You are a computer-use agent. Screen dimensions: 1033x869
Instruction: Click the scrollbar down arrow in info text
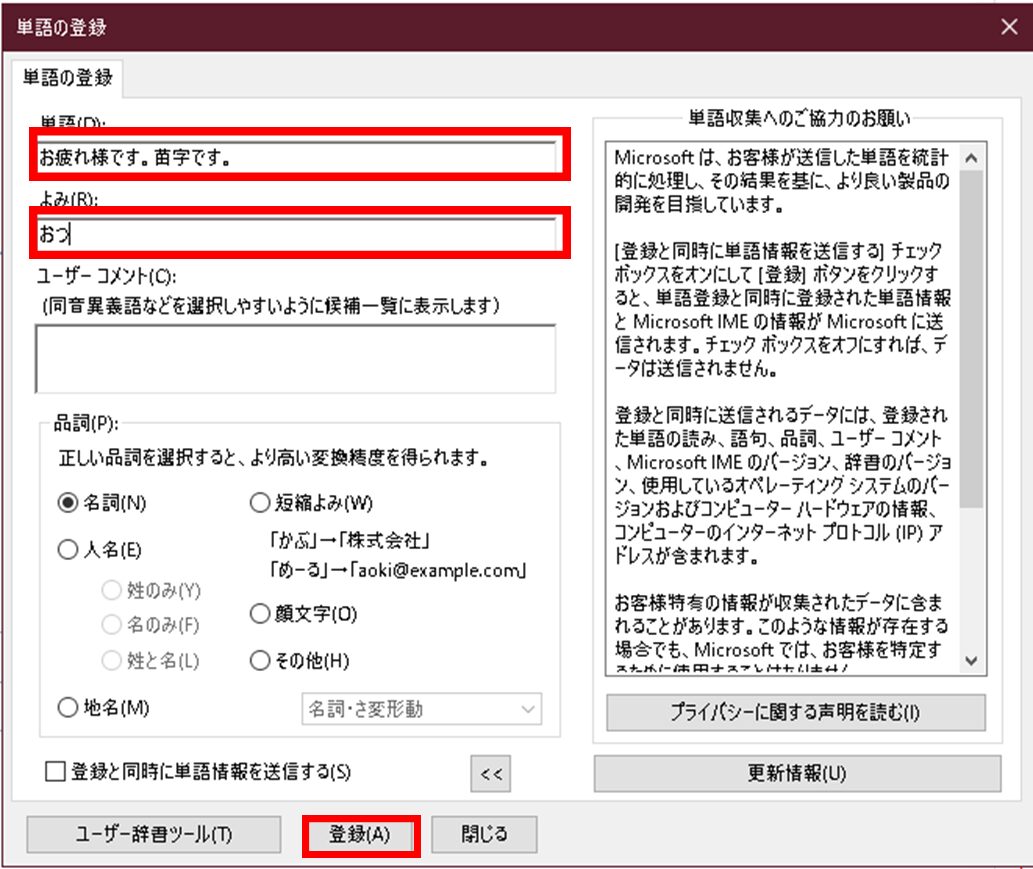pos(971,660)
